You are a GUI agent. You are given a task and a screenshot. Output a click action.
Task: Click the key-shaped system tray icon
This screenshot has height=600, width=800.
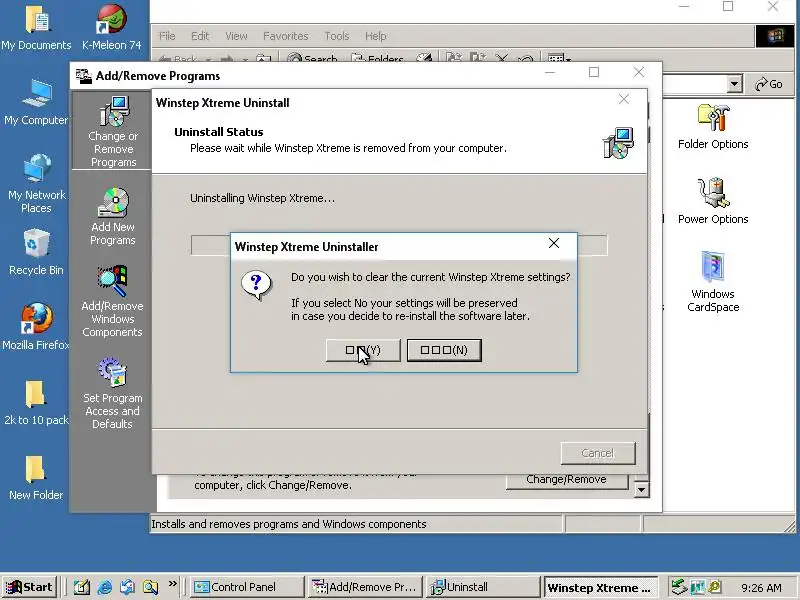715,587
